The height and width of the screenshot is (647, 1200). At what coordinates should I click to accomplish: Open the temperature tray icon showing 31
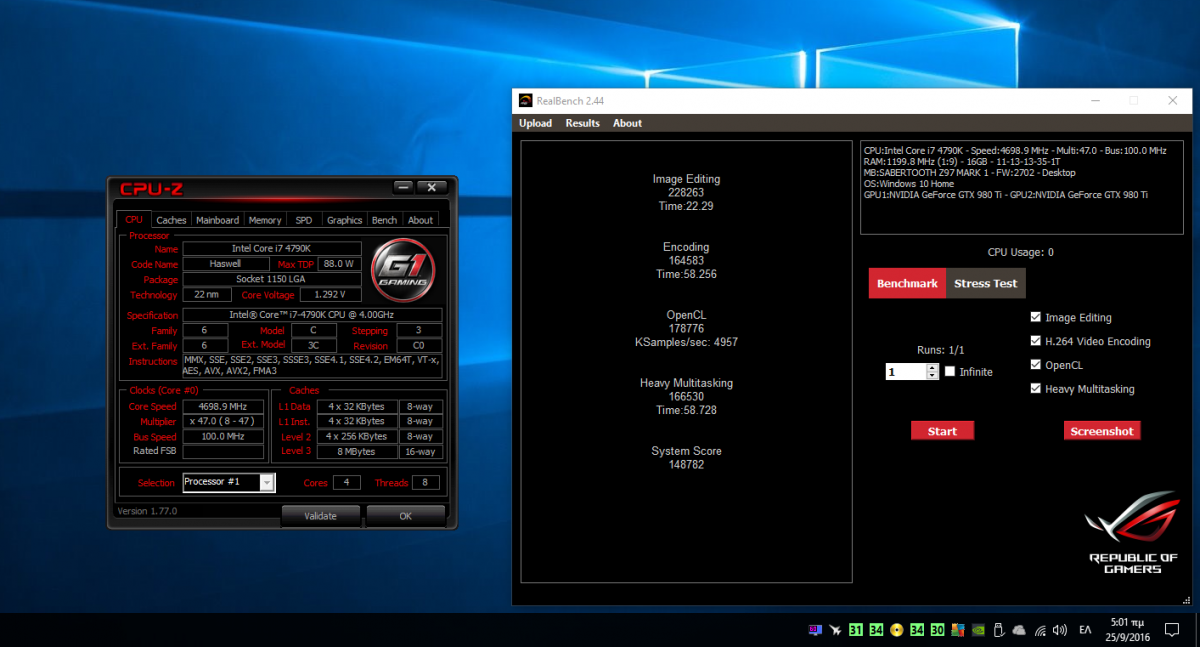pos(855,630)
